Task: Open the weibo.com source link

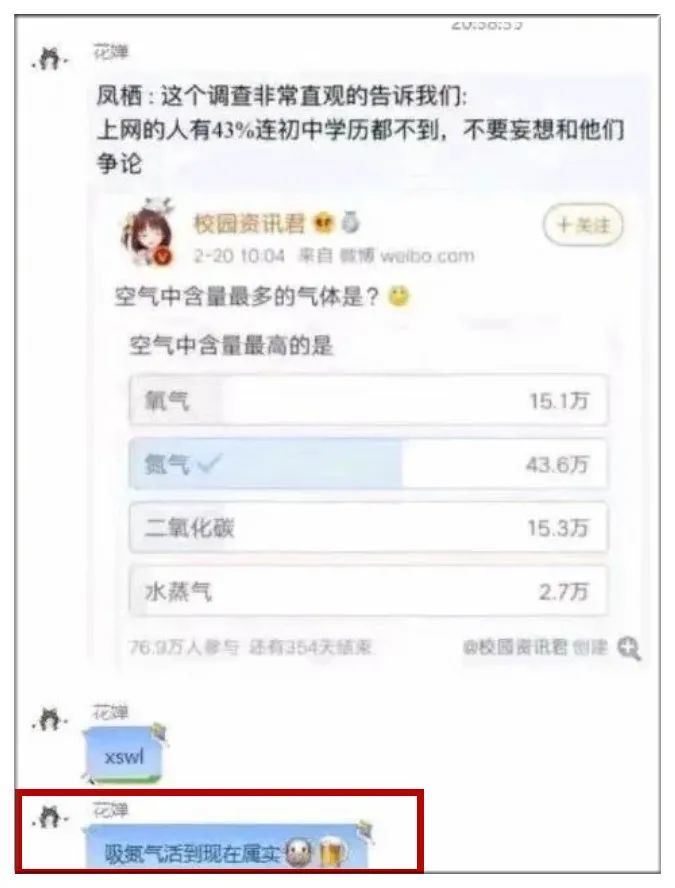Action: (428, 256)
